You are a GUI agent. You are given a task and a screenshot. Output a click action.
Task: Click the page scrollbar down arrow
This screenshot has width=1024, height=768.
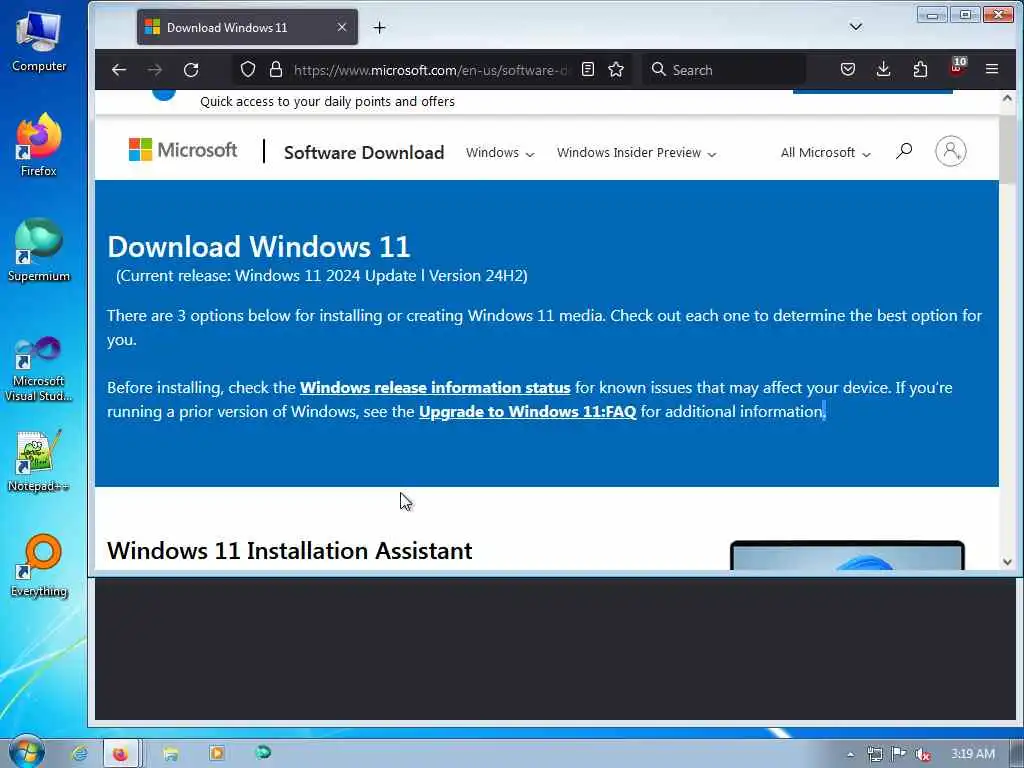click(1007, 562)
